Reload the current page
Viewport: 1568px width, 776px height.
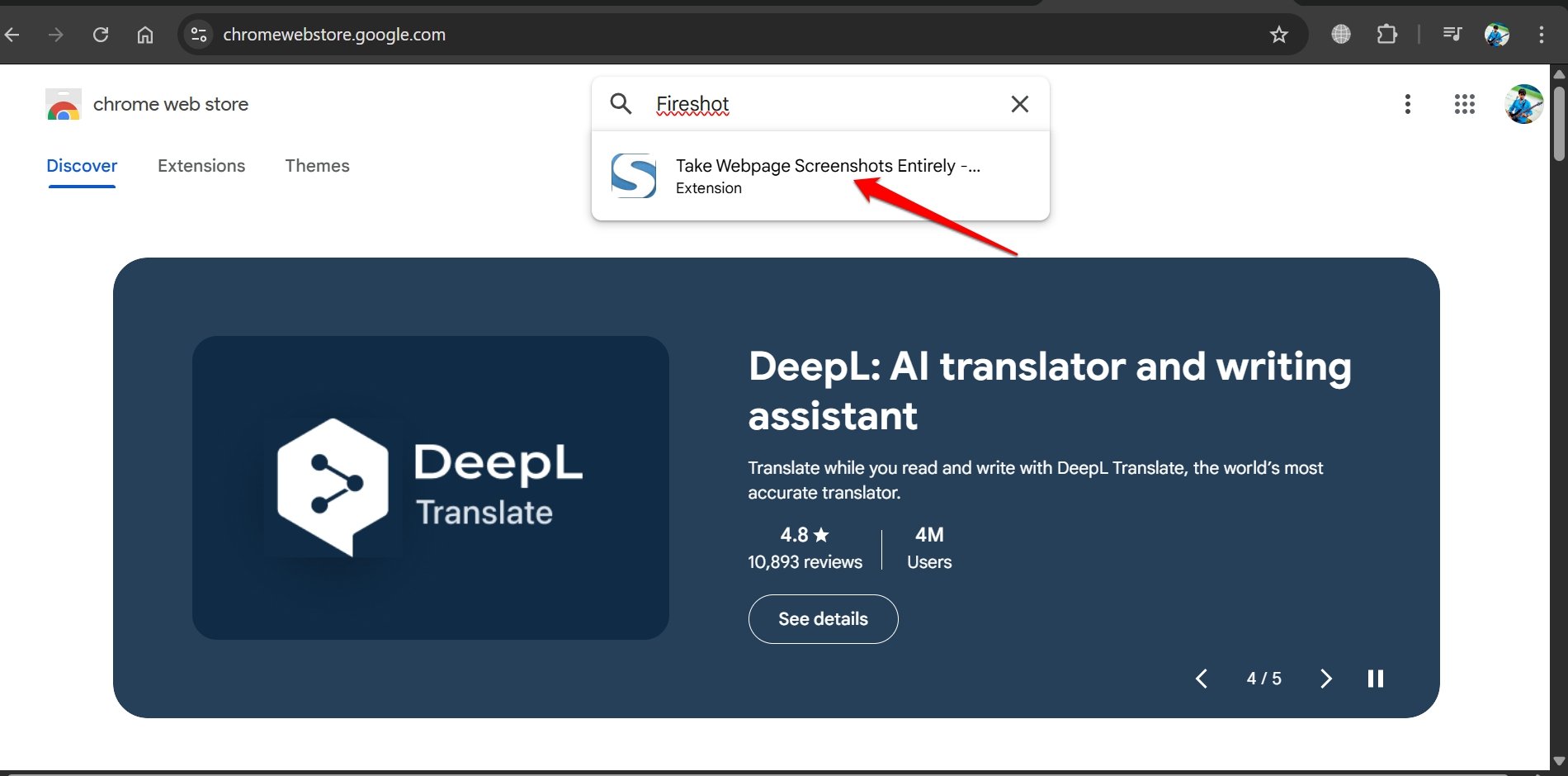point(101,35)
